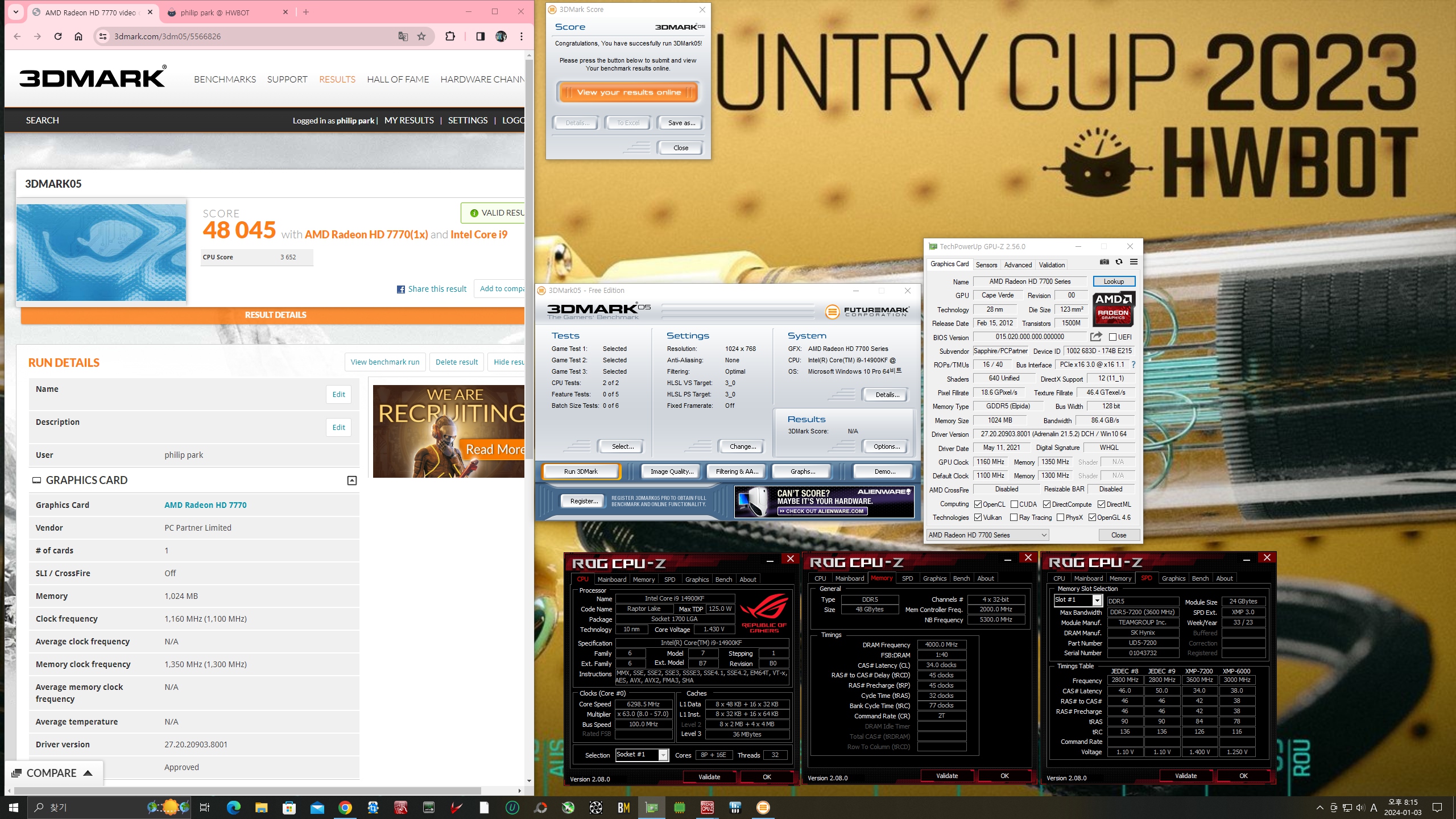The height and width of the screenshot is (819, 1456).
Task: Open GPU selection dropdown in GPU-Z
Action: tap(987, 535)
